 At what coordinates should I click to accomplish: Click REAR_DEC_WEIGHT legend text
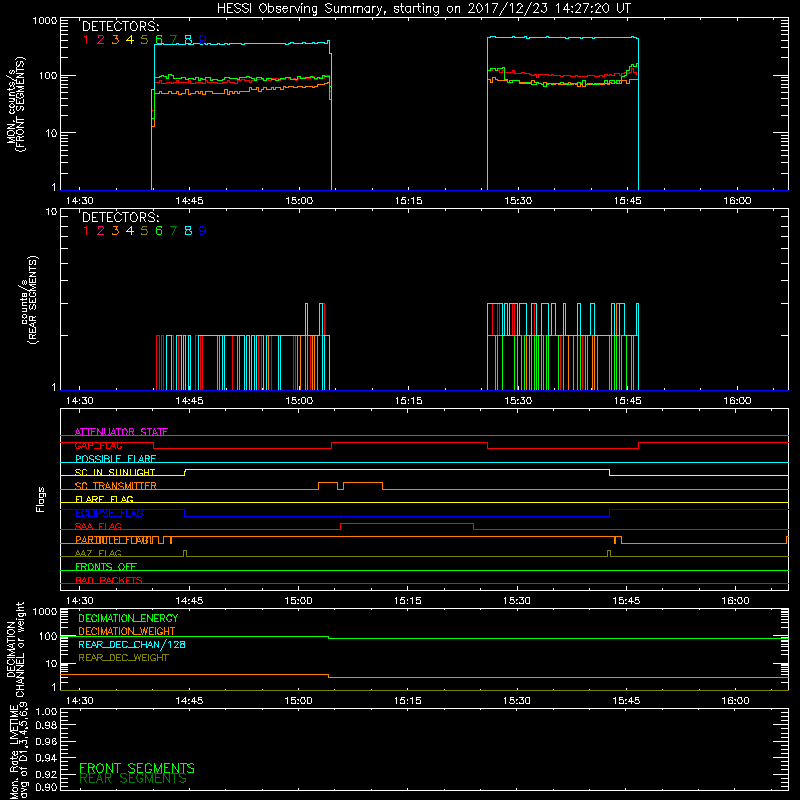[x=123, y=658]
